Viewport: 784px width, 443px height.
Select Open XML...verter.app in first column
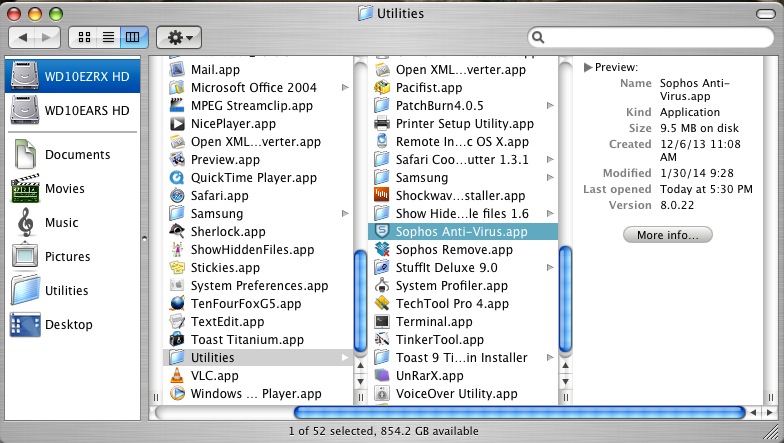[x=258, y=142]
